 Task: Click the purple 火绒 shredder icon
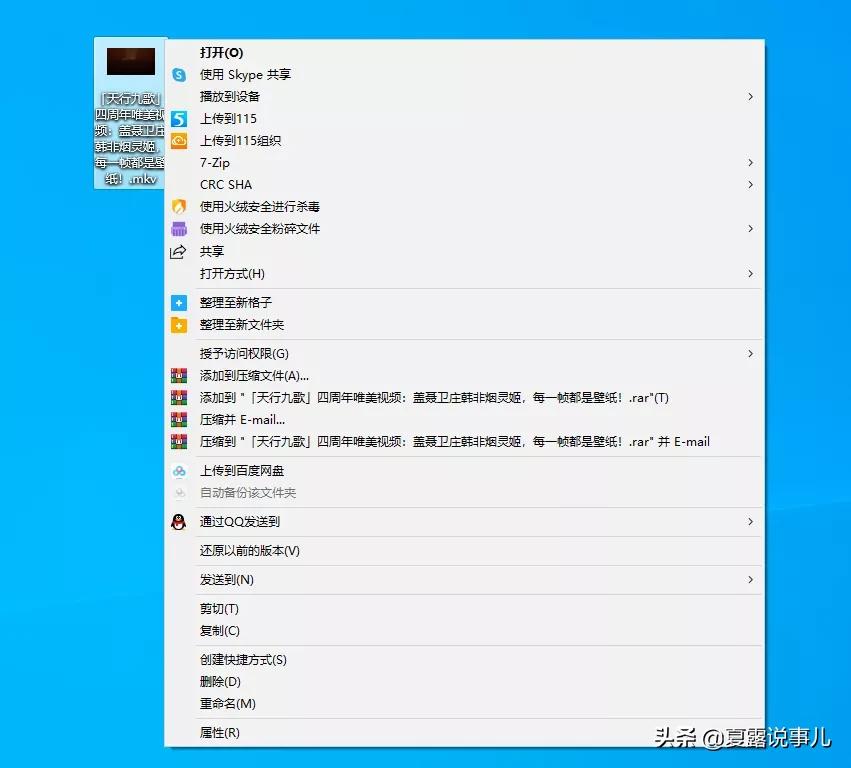click(178, 228)
